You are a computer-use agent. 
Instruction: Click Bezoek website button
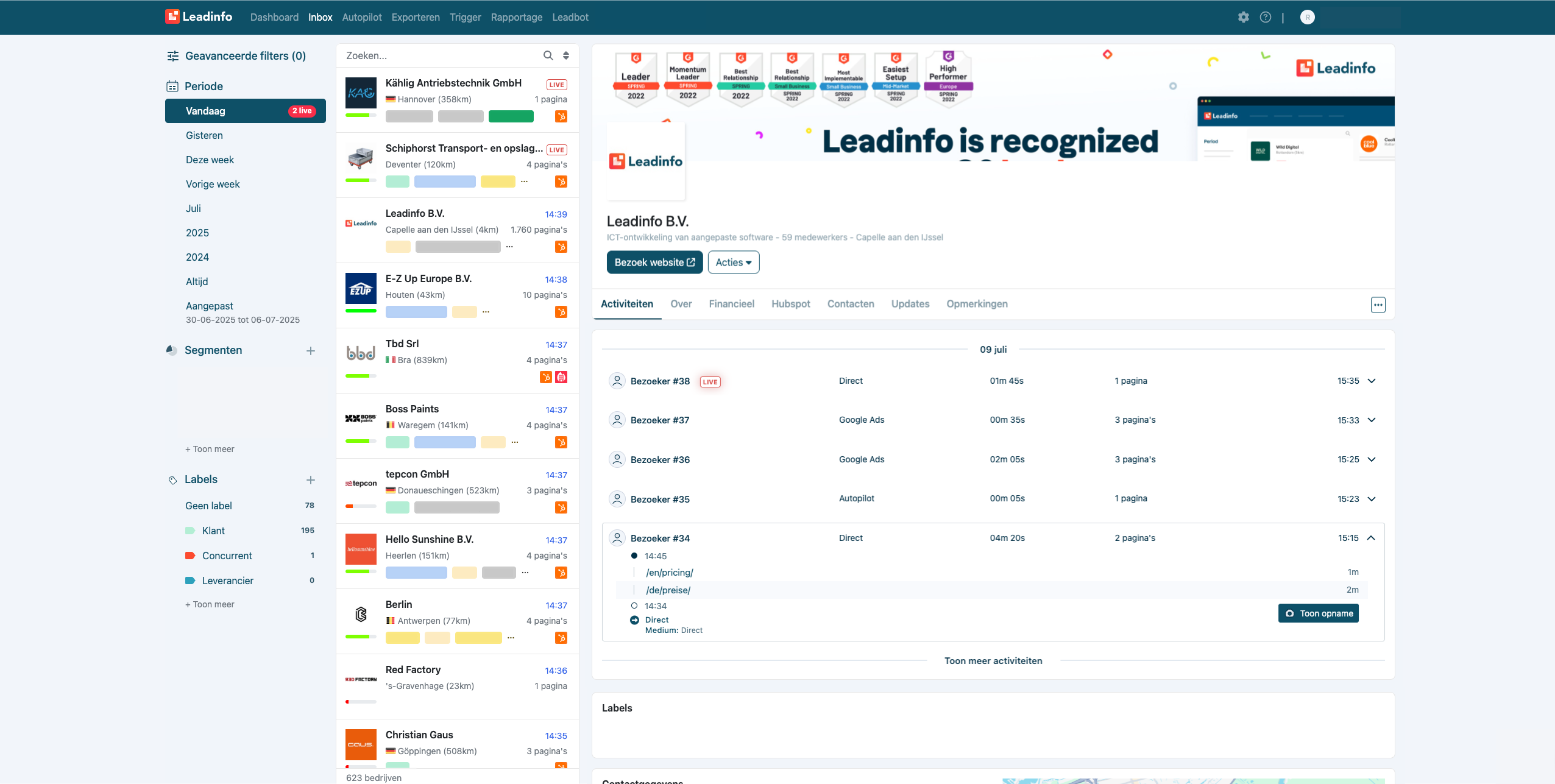[655, 263]
